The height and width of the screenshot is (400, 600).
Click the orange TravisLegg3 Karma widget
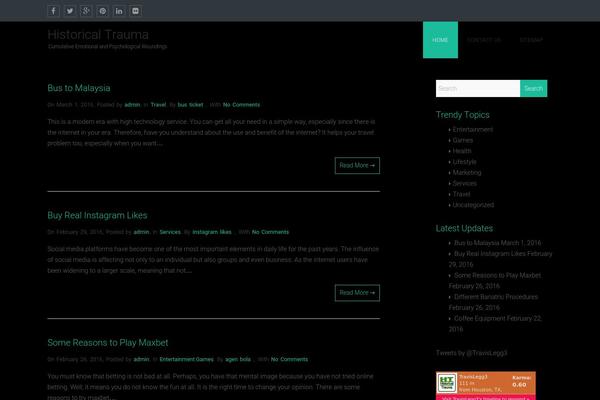tap(486, 383)
